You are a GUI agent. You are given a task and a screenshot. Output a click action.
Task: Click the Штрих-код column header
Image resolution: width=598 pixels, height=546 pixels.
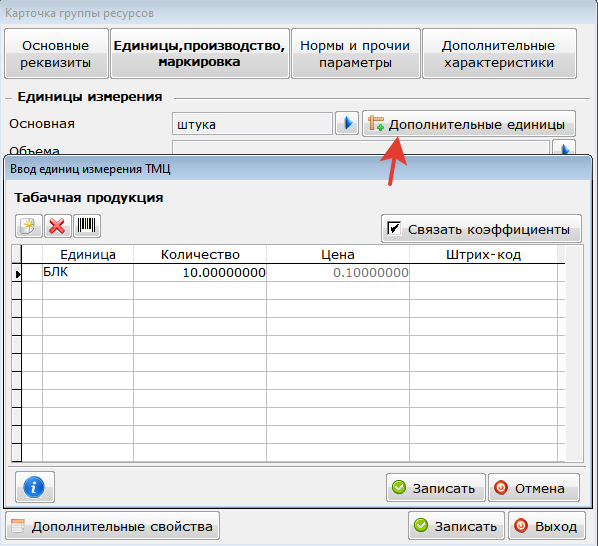(x=483, y=254)
